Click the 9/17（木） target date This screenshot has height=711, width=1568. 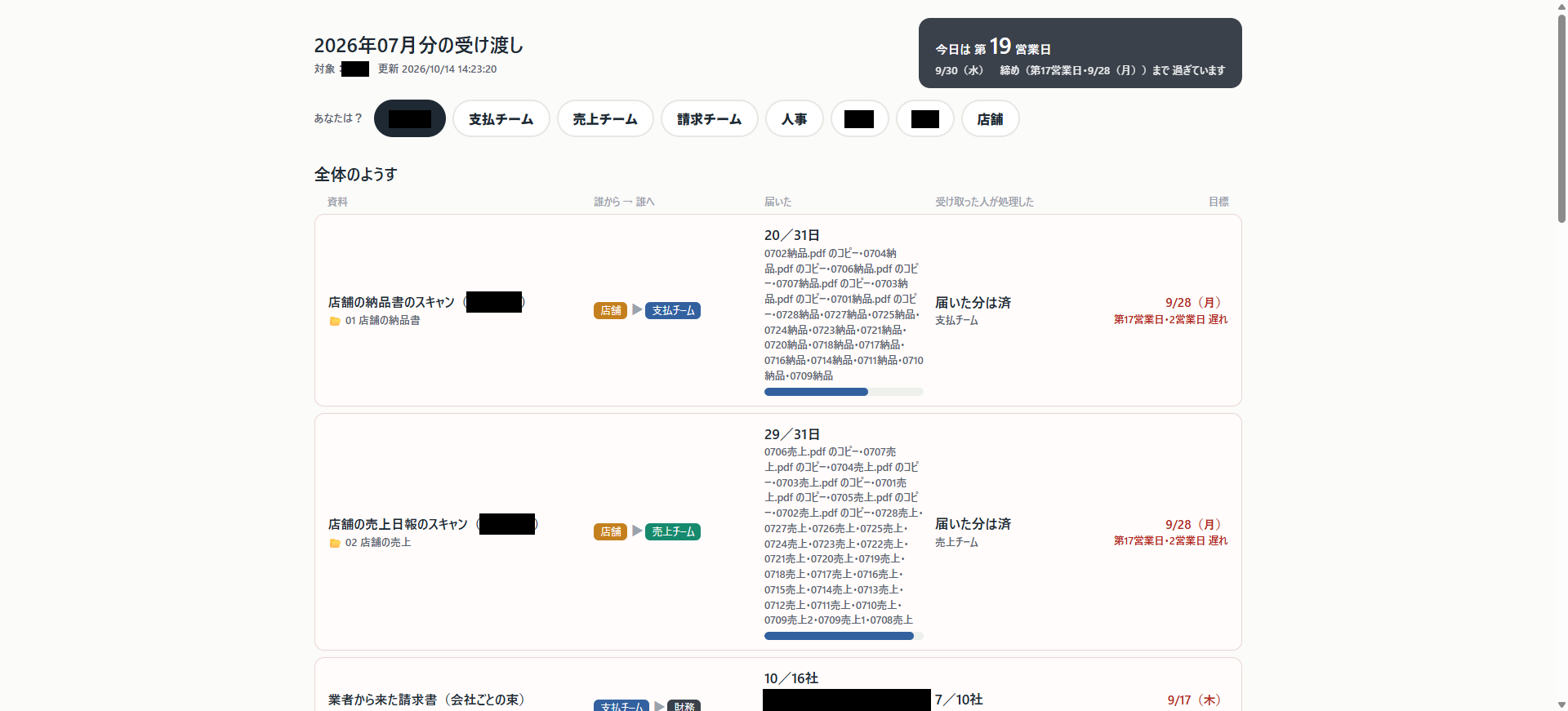(x=1194, y=700)
